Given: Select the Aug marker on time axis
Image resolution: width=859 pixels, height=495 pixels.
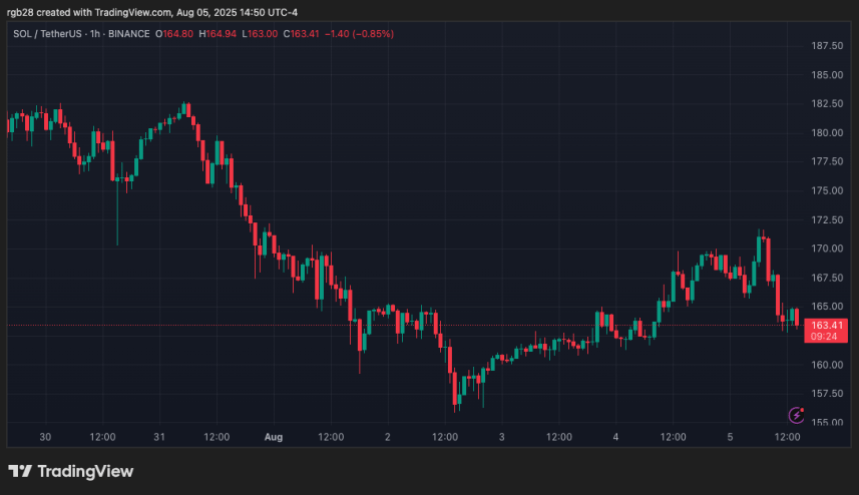Looking at the screenshot, I should click(274, 437).
